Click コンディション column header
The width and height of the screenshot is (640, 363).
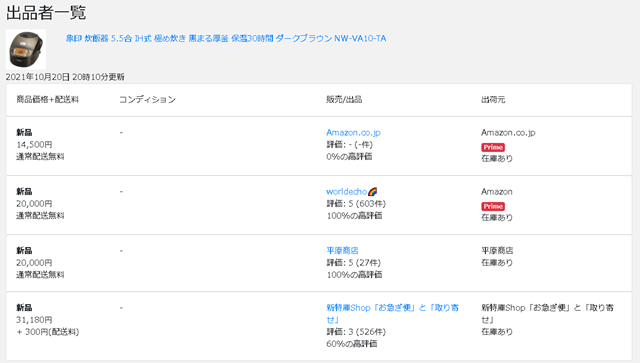[147, 100]
